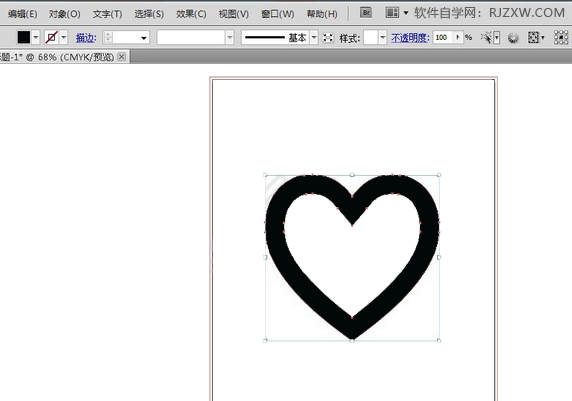This screenshot has height=401, width=572.
Task: Click the 不透明度 opacity link
Action: [410, 38]
